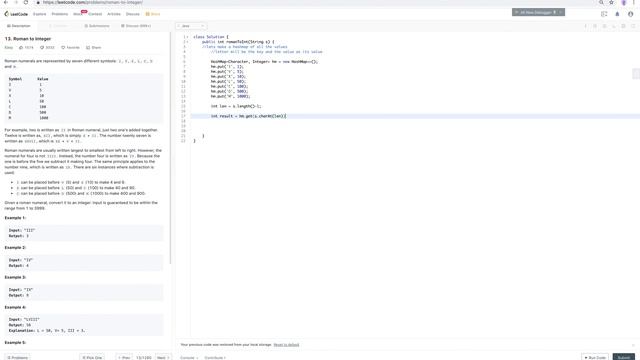Click the HashMap declaration code line
Viewport: 640px width, 360px height.
[264, 62]
